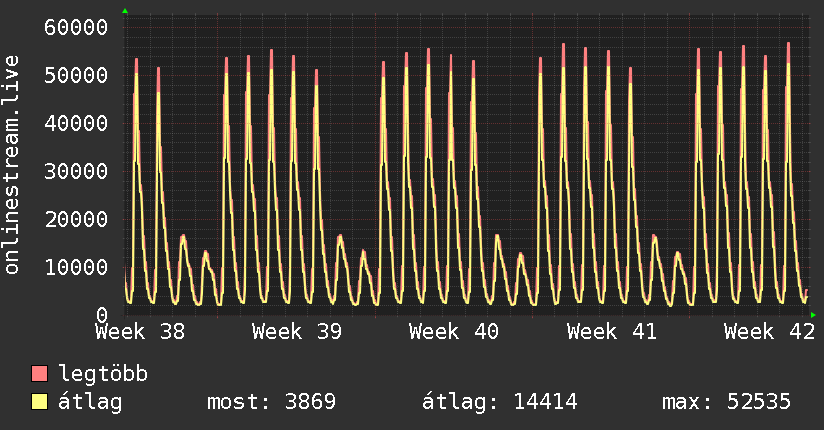
Task: Click the onlinestream.live vertical axis title
Action: [11, 165]
